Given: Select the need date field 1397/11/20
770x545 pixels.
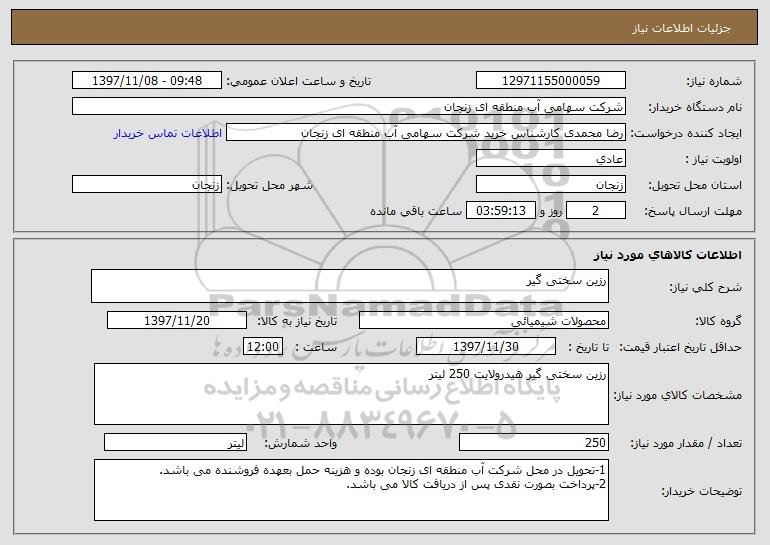Looking at the screenshot, I should tap(177, 321).
